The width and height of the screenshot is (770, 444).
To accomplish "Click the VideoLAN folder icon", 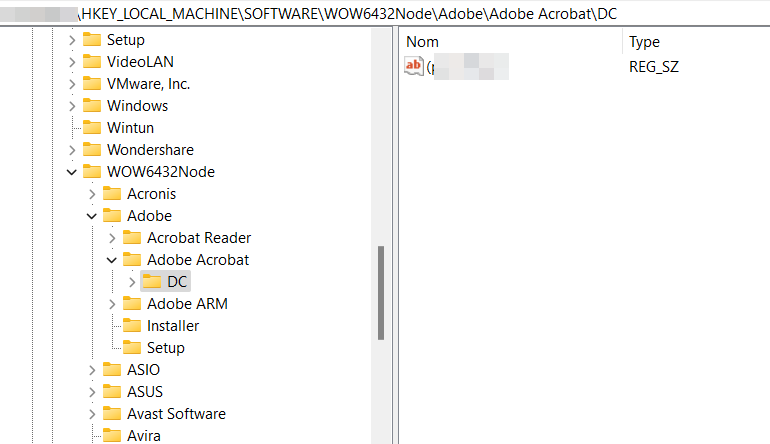I will pyautogui.click(x=92, y=61).
